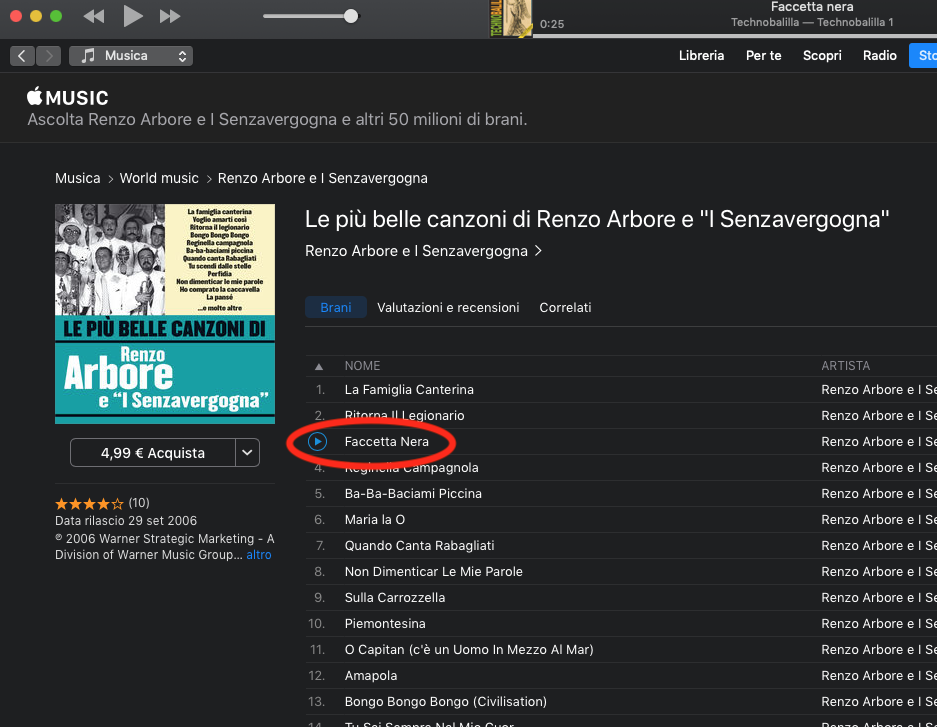The image size is (937, 727).
Task: Buy album for 4,99 € Acquista
Action: 153,453
